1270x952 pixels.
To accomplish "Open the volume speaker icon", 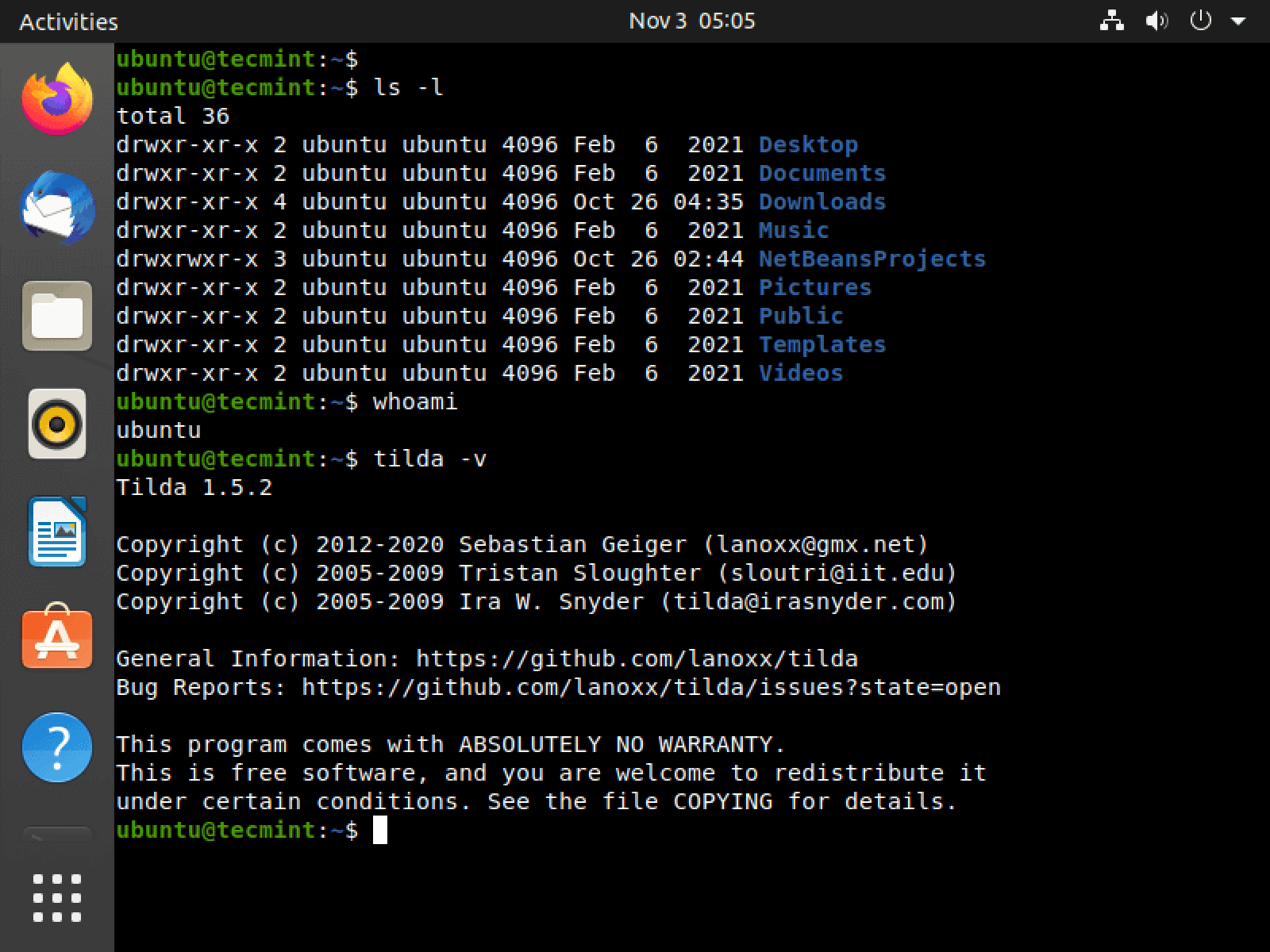I will pyautogui.click(x=1156, y=21).
